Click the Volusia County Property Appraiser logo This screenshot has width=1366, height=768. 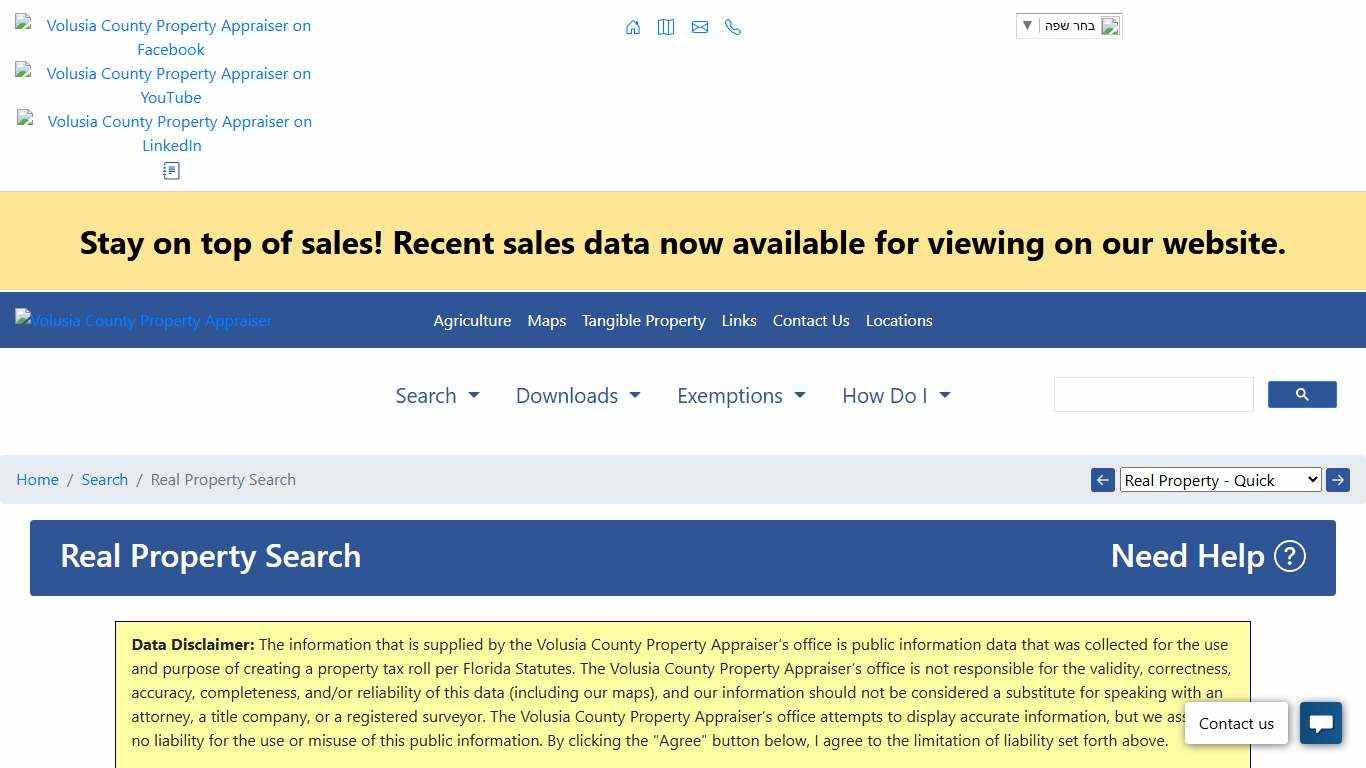tap(143, 320)
